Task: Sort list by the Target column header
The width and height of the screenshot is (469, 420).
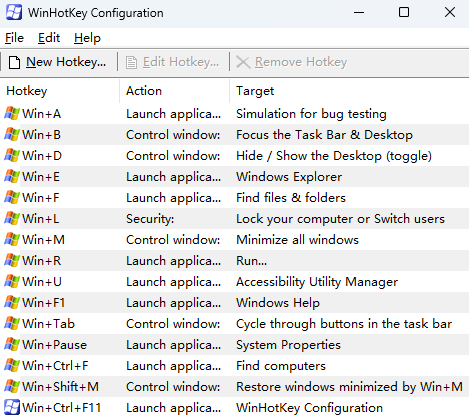Action: (x=349, y=91)
